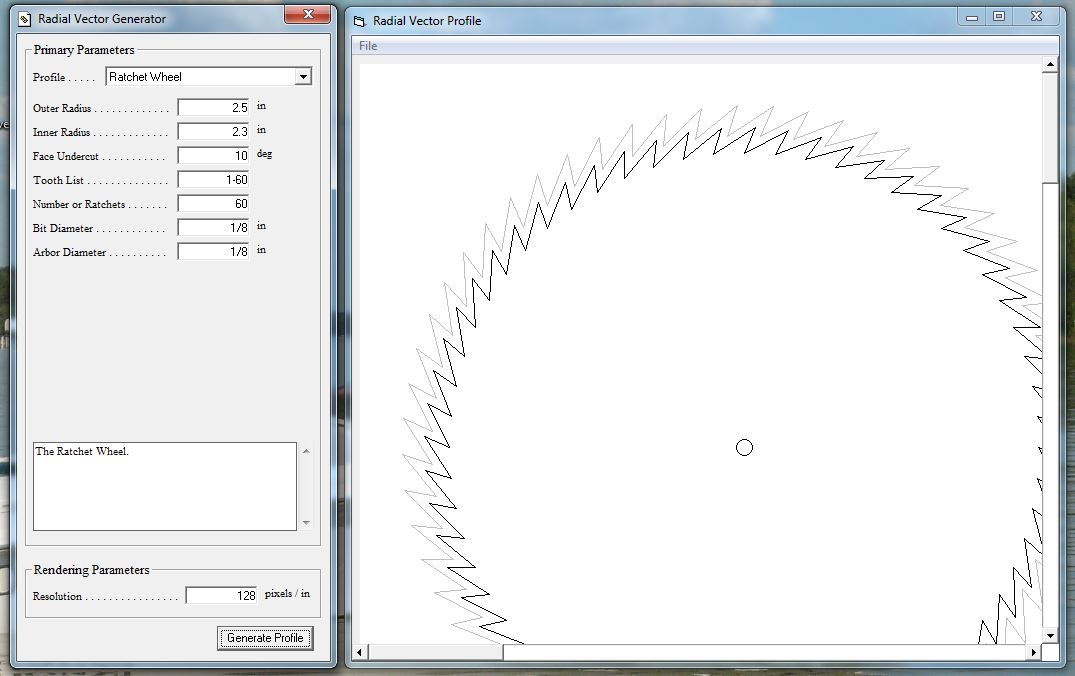Click description box scroll up arrow
This screenshot has height=676, width=1075.
(306, 450)
